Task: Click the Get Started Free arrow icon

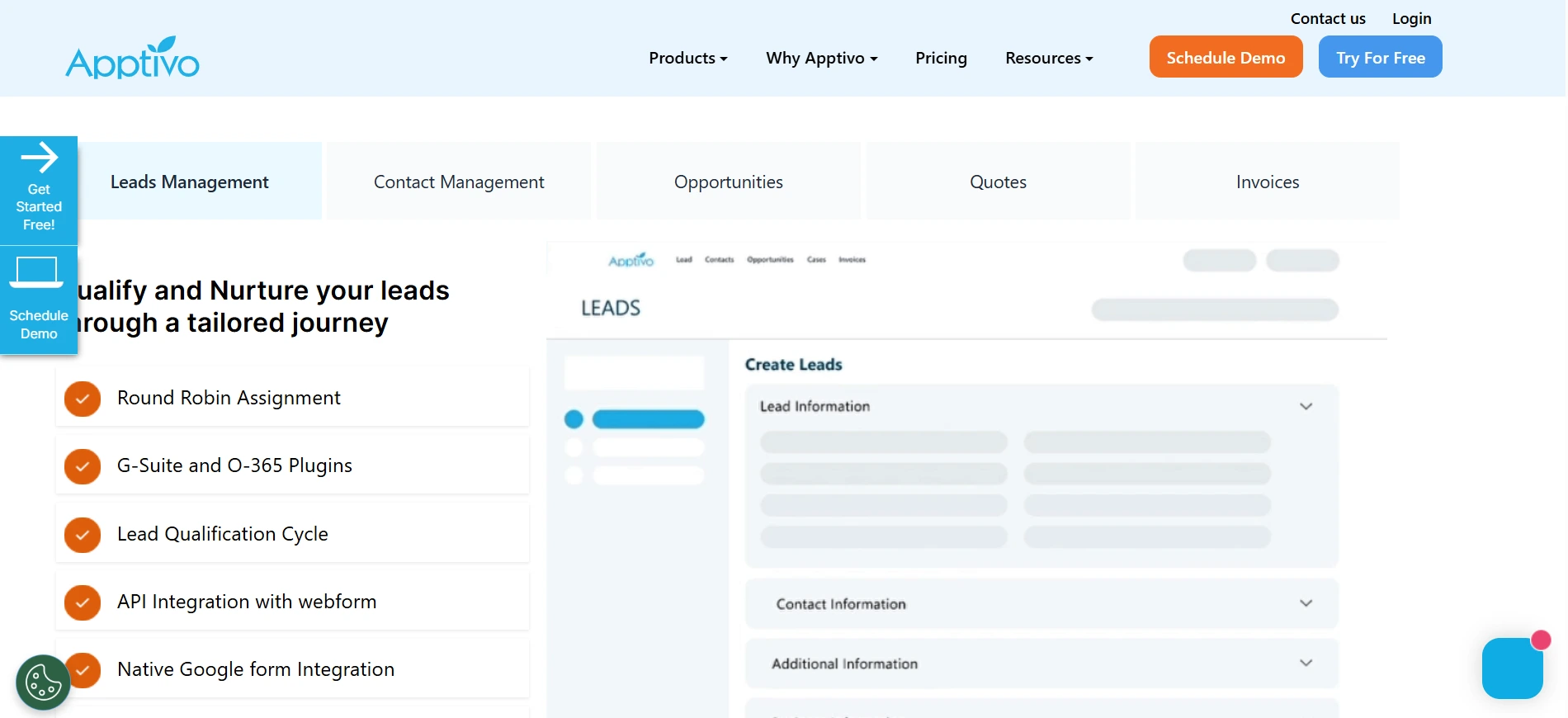Action: 39,157
